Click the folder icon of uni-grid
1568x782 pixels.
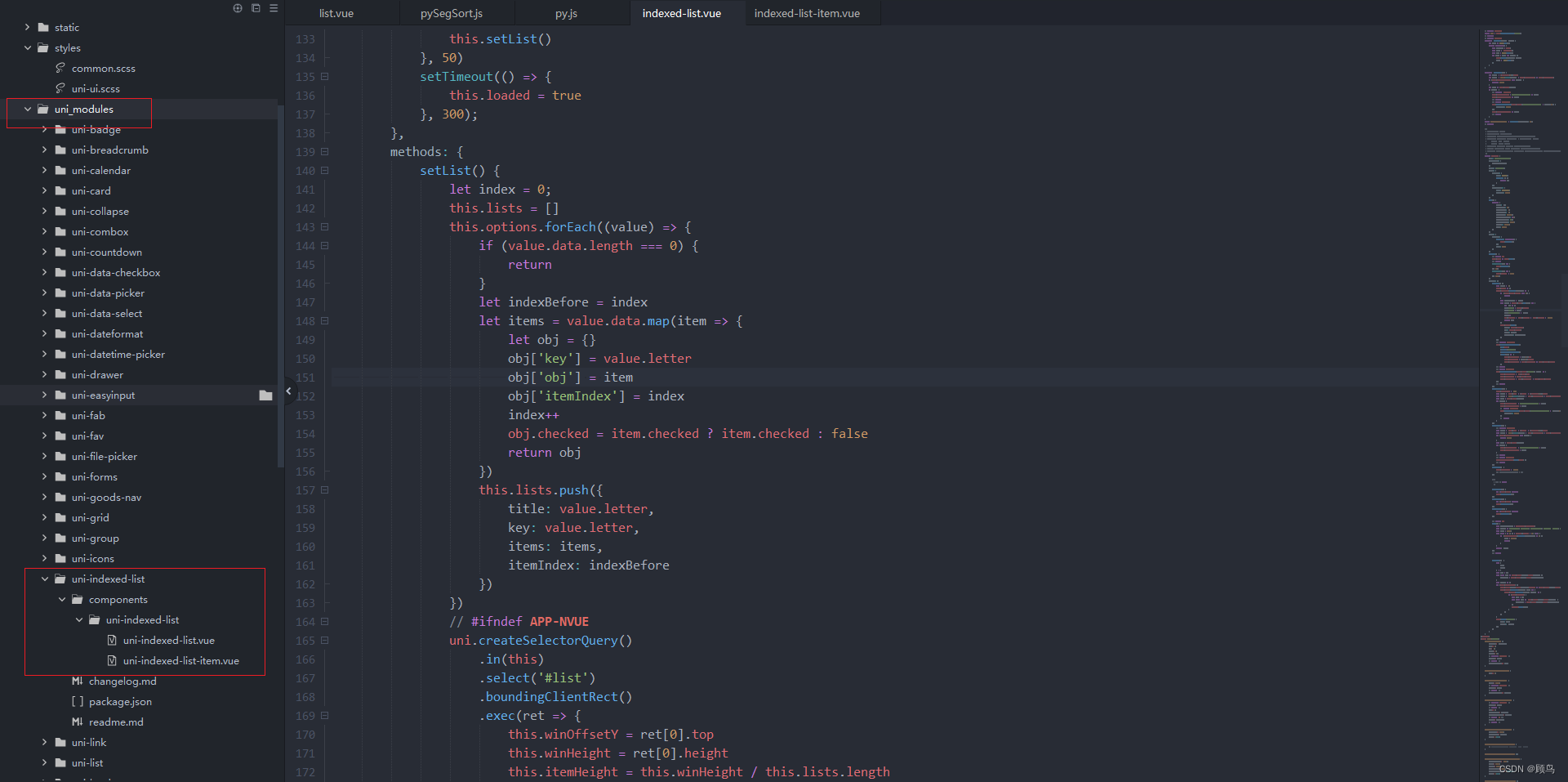click(60, 518)
